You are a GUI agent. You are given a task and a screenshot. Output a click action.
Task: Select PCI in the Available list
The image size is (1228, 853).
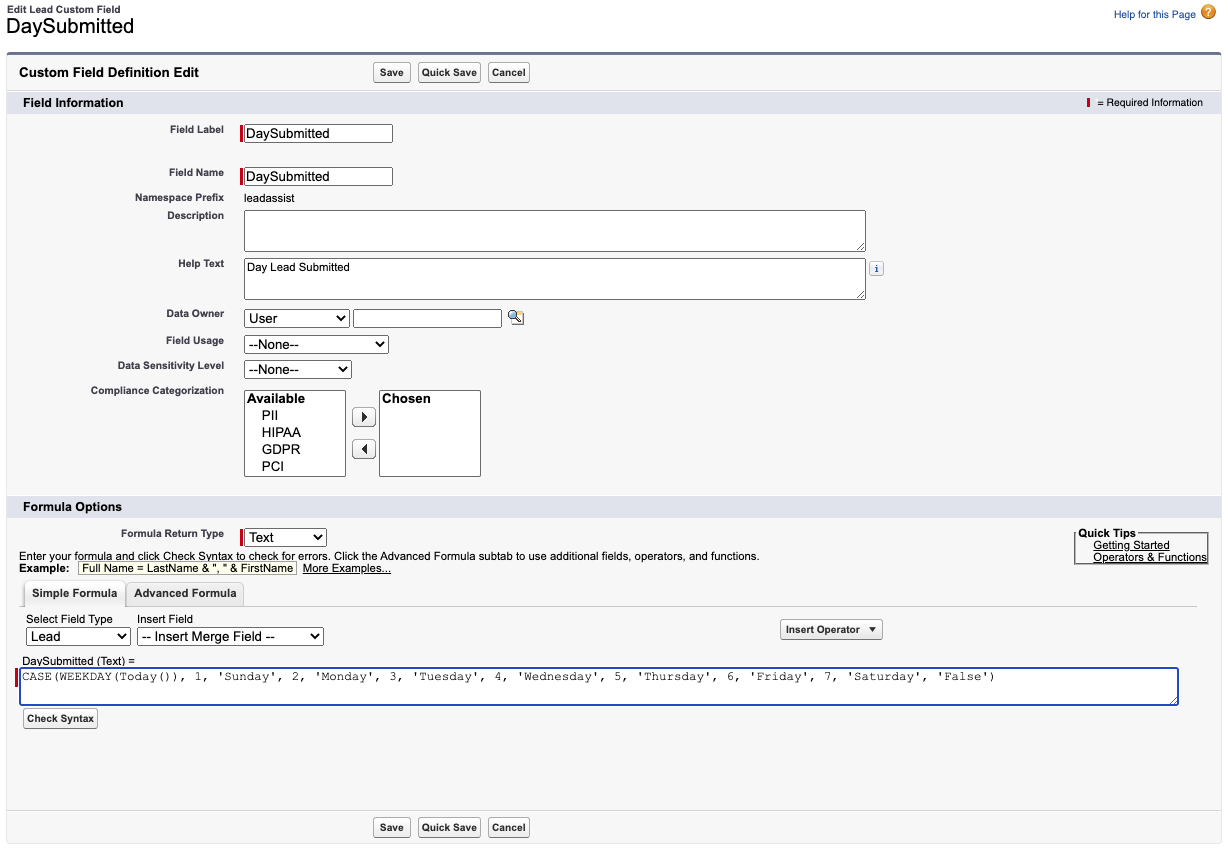click(x=273, y=466)
